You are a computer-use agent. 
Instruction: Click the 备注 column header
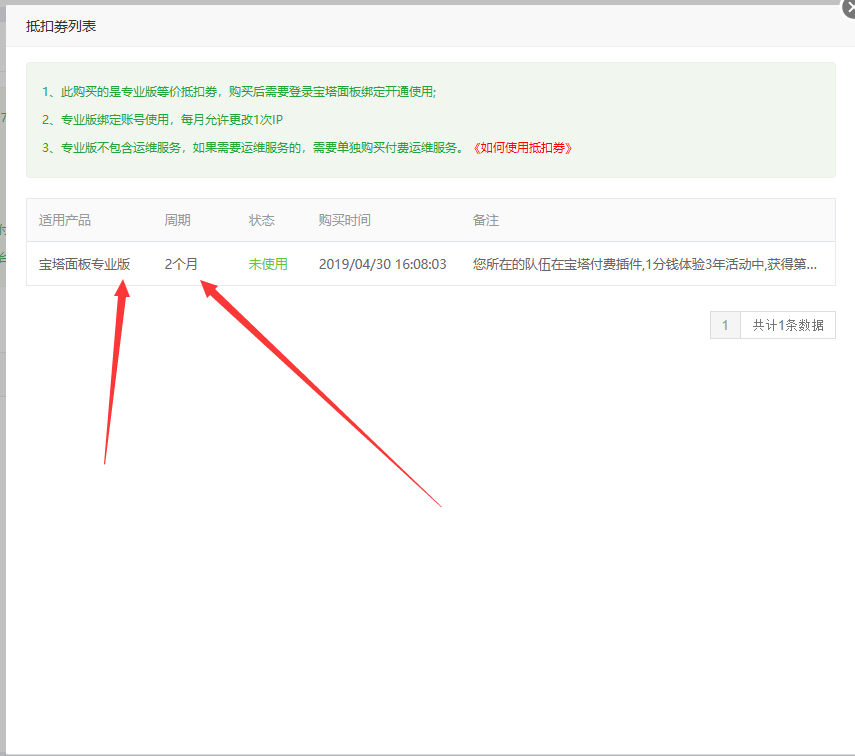(x=485, y=220)
